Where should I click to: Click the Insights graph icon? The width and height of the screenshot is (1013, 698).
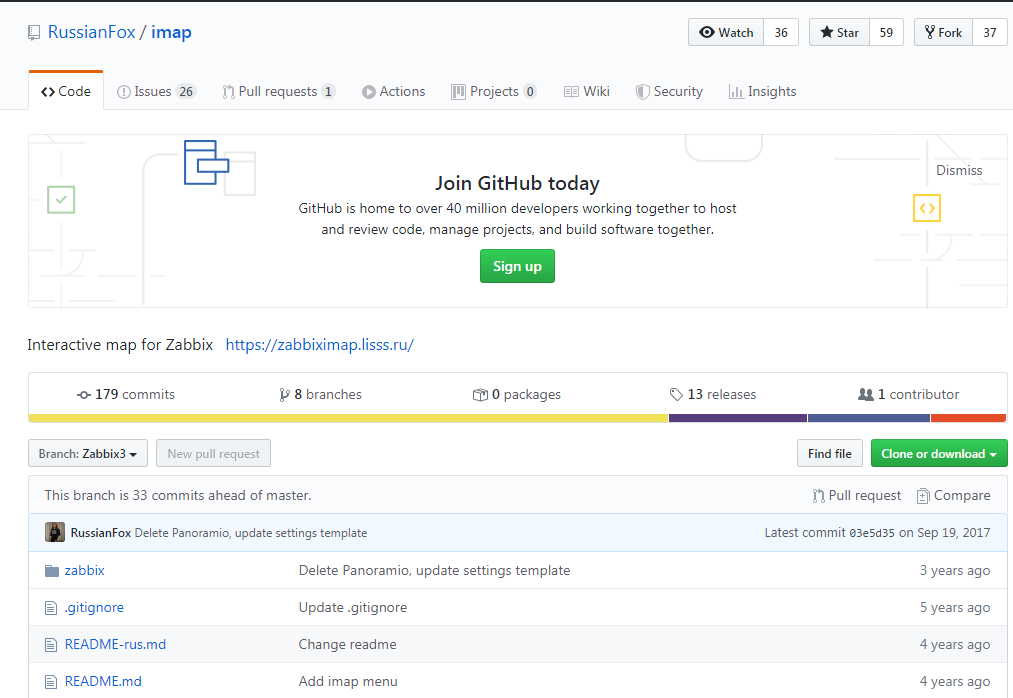(x=736, y=92)
